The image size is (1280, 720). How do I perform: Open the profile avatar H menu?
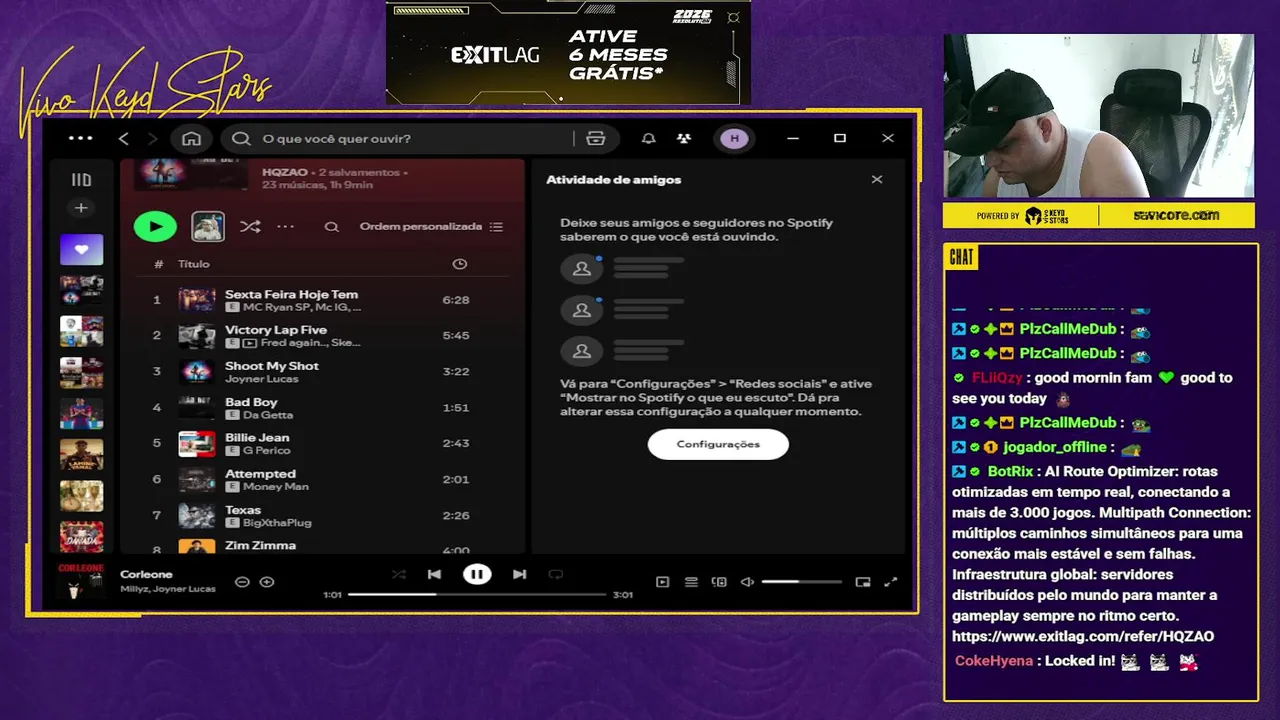tap(735, 139)
